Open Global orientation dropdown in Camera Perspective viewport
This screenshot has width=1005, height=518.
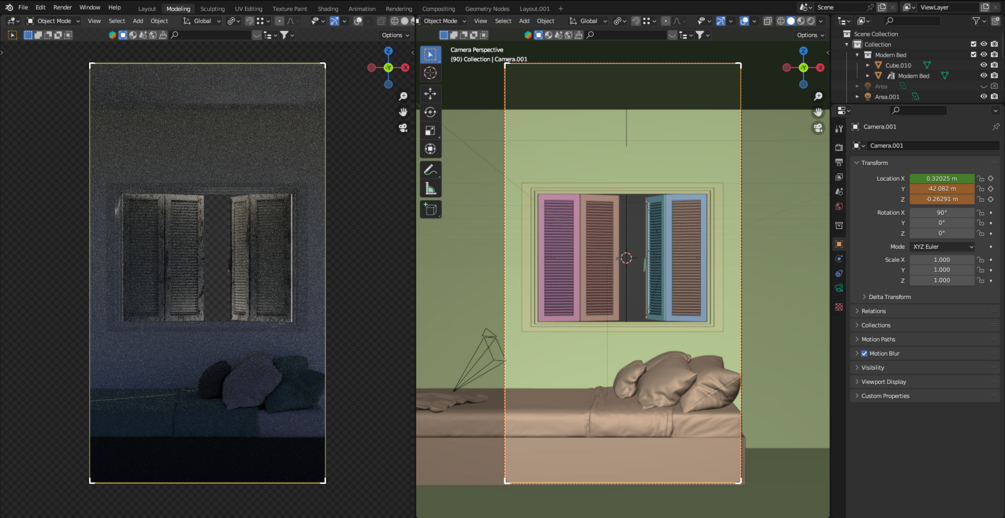tap(586, 21)
